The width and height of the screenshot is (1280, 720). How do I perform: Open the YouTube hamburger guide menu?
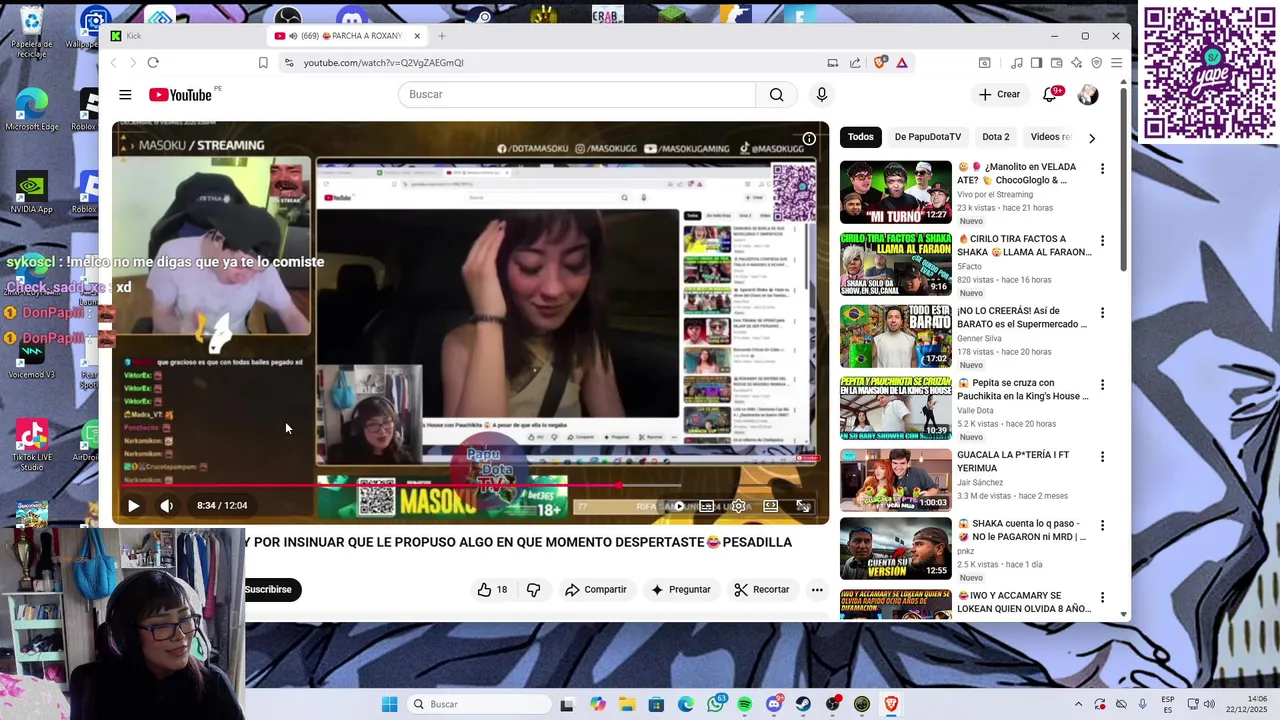(125, 95)
